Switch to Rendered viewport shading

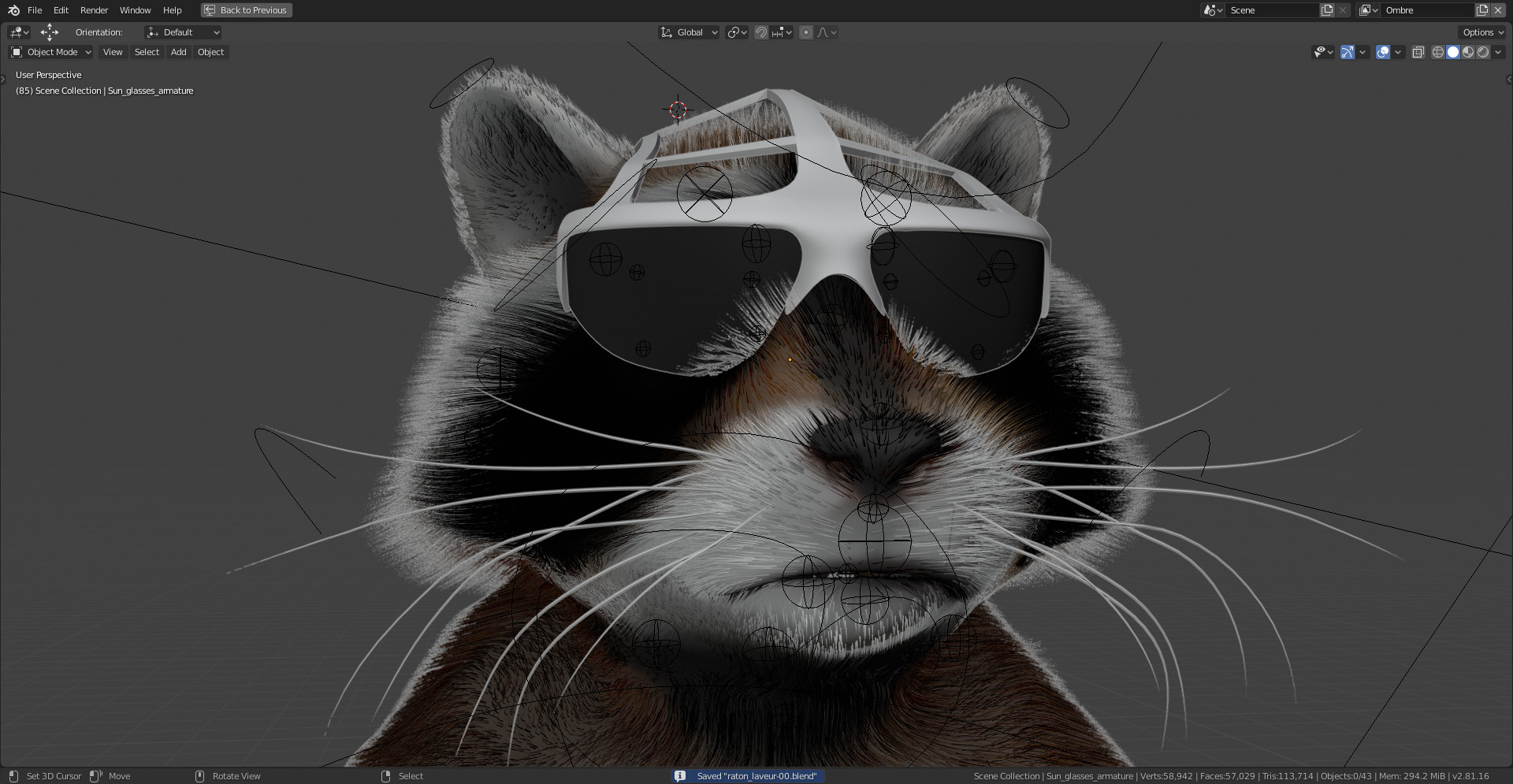(x=1483, y=52)
